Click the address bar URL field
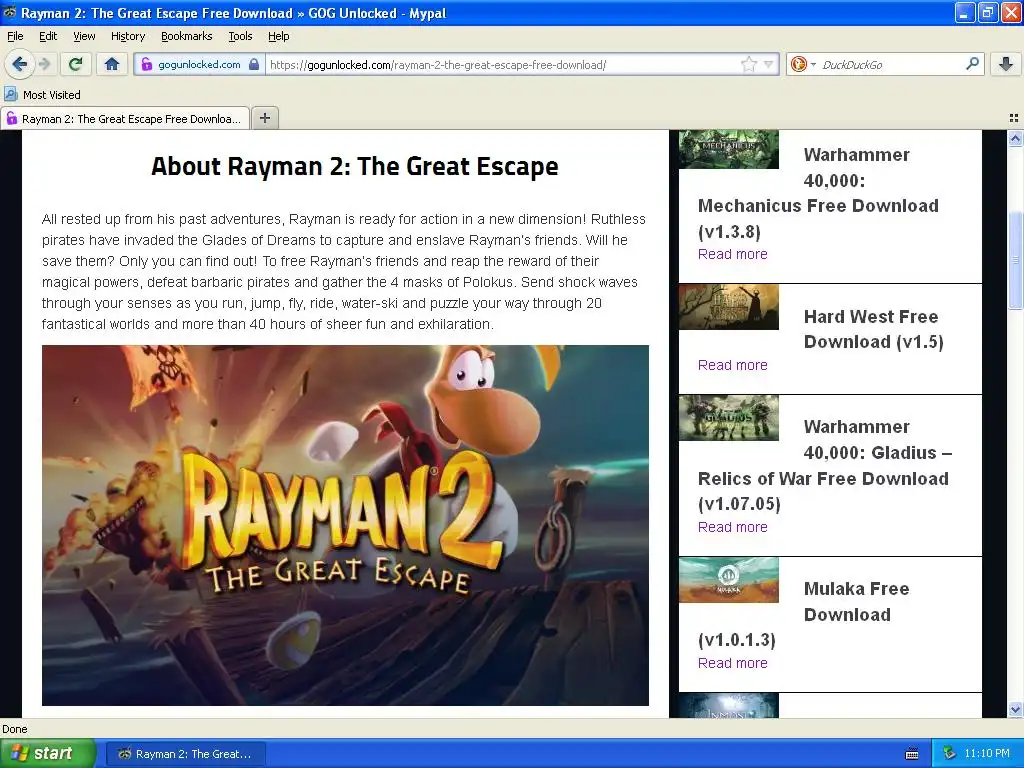This screenshot has height=768, width=1024. pos(502,65)
